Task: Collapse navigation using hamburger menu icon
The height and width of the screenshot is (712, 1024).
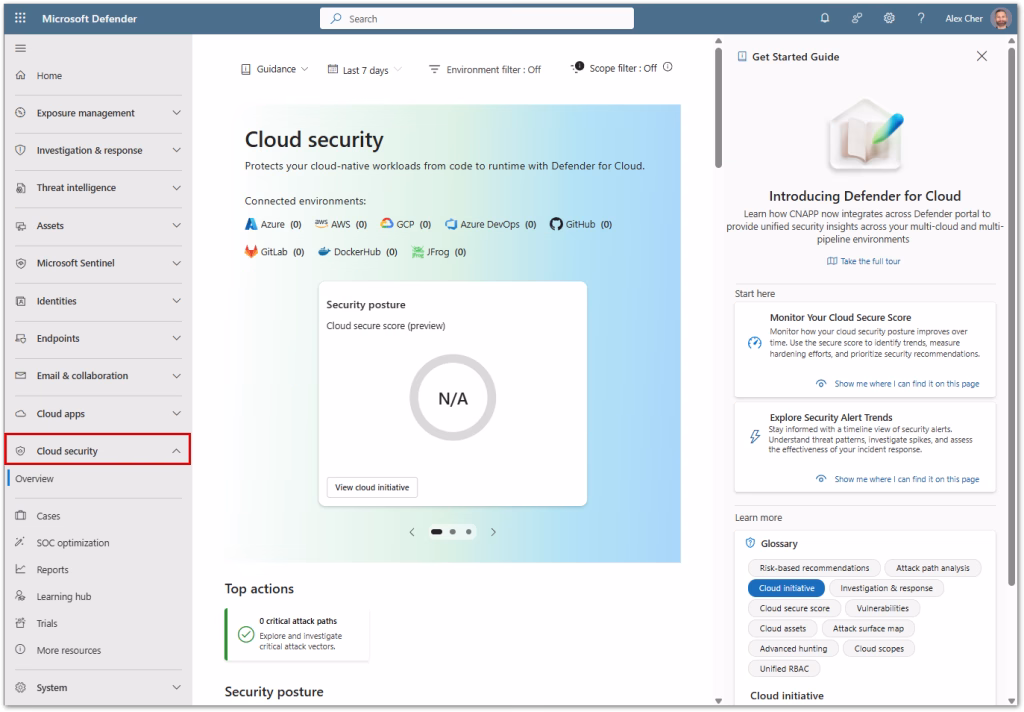Action: pyautogui.click(x=20, y=49)
